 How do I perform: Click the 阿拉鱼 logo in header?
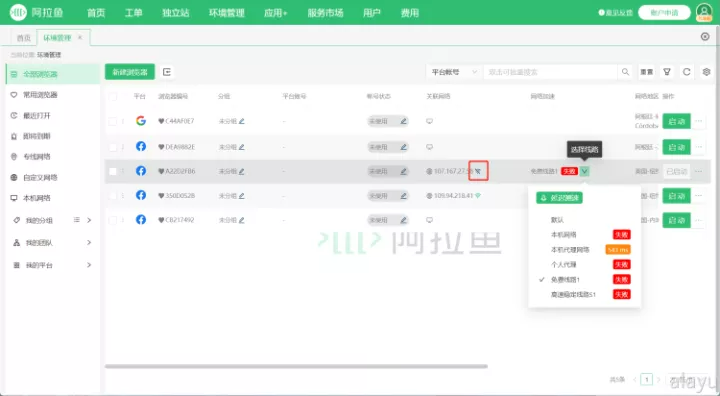tap(36, 12)
